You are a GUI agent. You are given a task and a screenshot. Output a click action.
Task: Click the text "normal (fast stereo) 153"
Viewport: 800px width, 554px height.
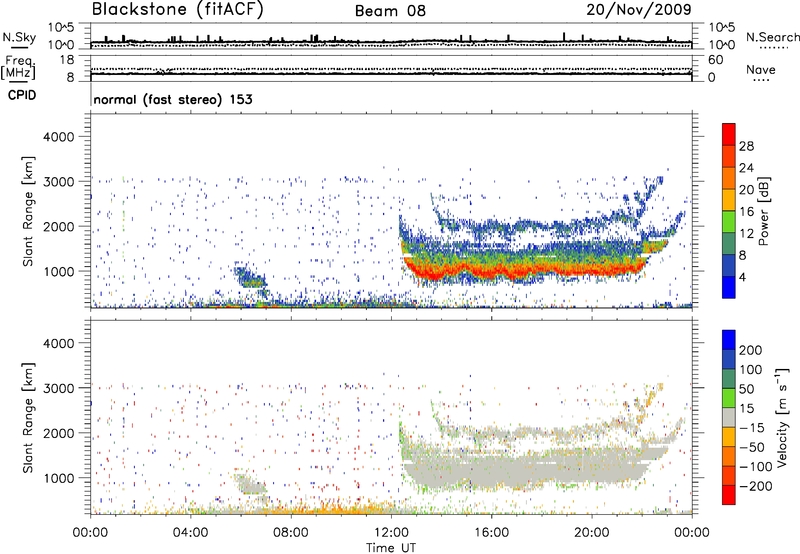tap(173, 99)
